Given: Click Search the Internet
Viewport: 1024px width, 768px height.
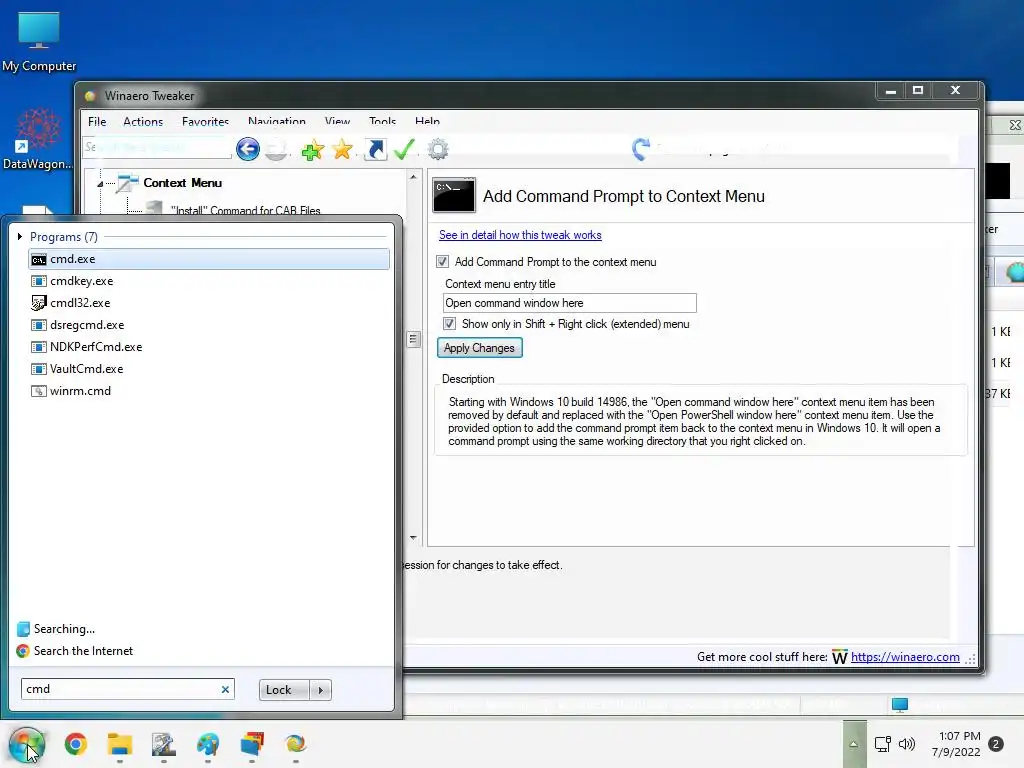Looking at the screenshot, I should pos(83,650).
